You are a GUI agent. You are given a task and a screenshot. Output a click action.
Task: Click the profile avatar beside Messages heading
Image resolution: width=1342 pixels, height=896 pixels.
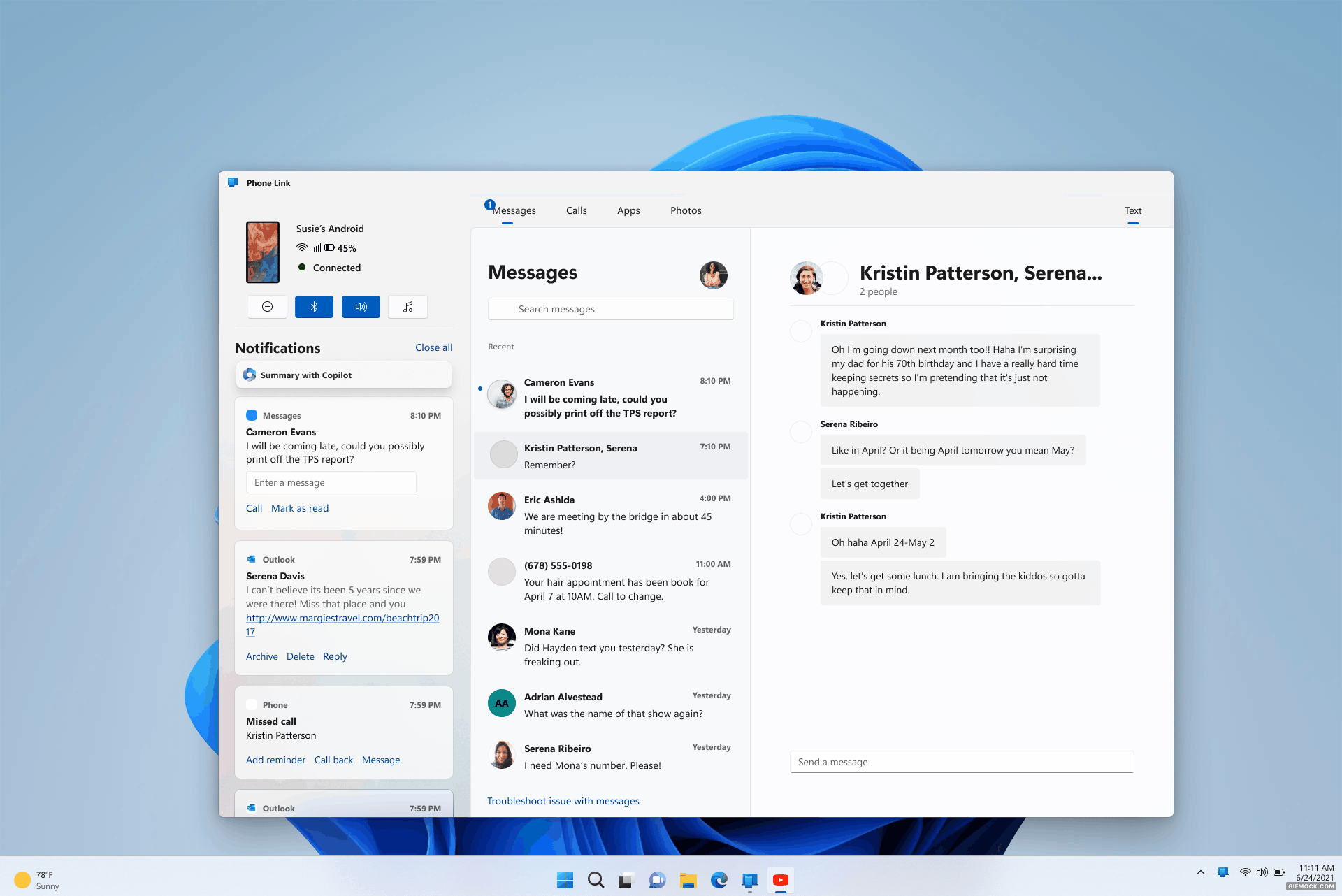click(x=713, y=275)
